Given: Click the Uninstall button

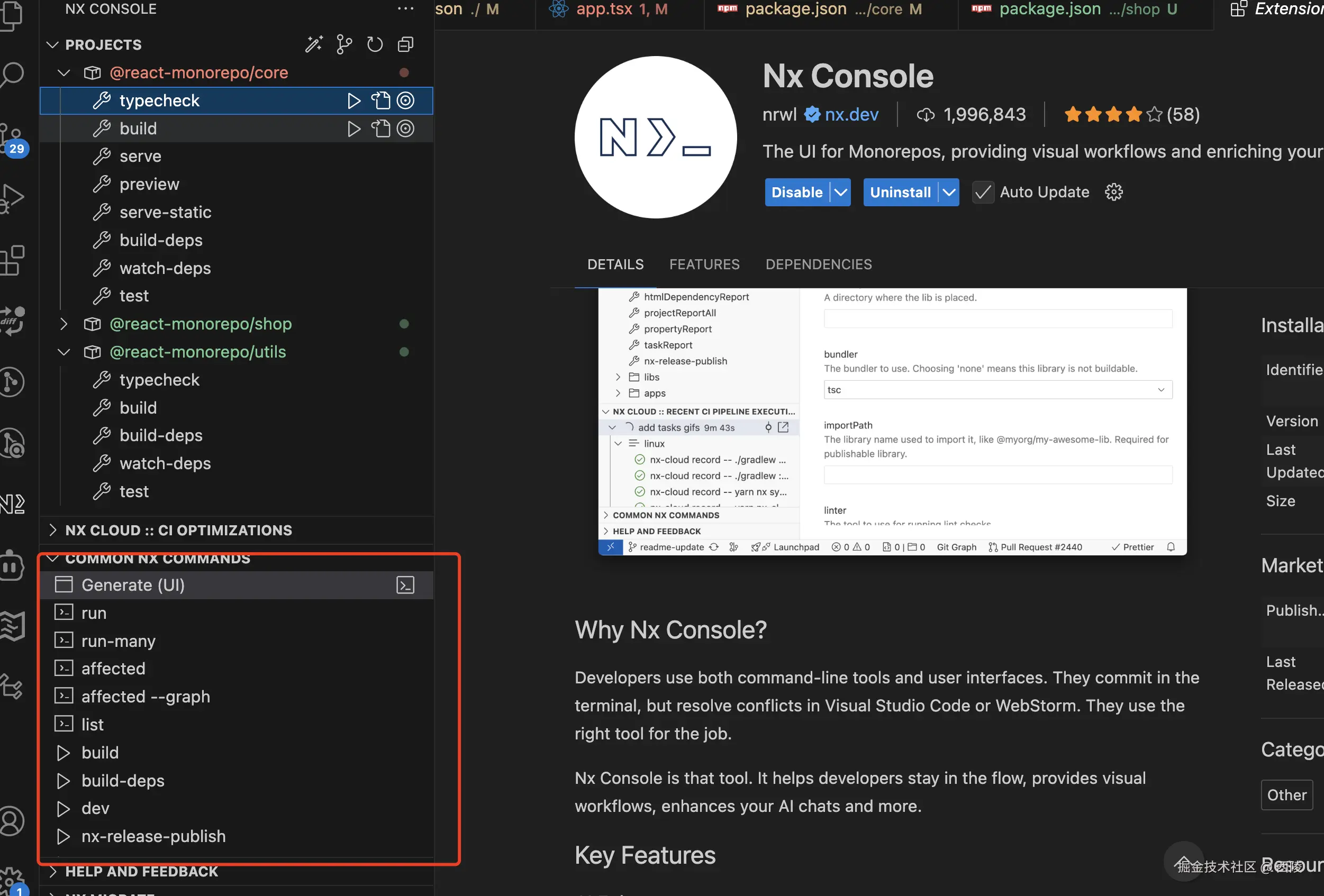Looking at the screenshot, I should 900,192.
